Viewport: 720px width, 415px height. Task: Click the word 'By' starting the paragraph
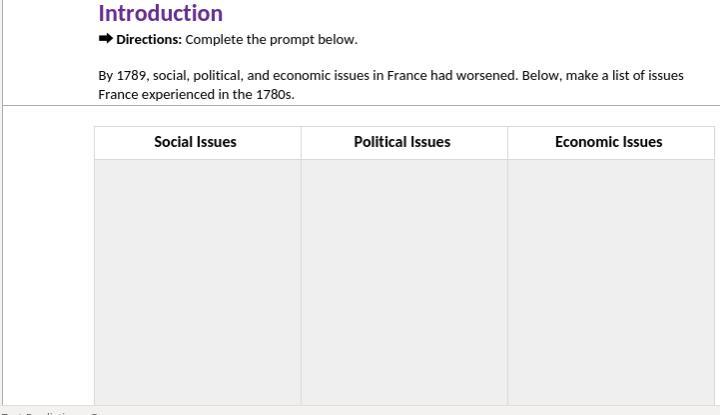click(x=106, y=76)
